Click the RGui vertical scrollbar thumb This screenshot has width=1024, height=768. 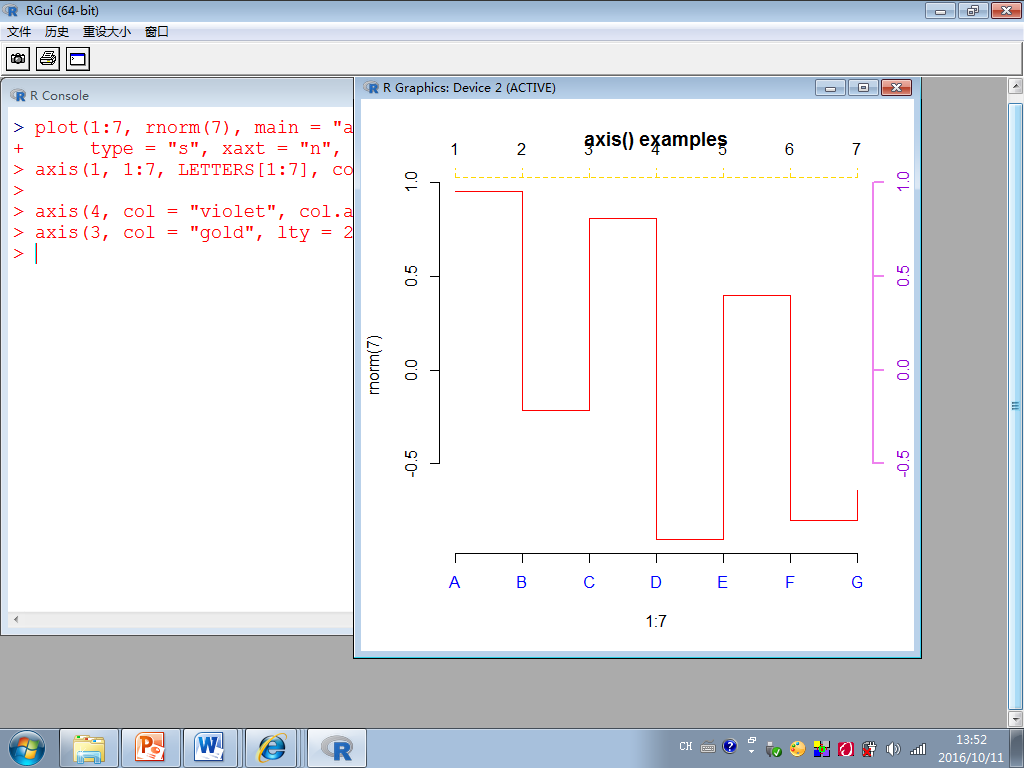pyautogui.click(x=1015, y=405)
